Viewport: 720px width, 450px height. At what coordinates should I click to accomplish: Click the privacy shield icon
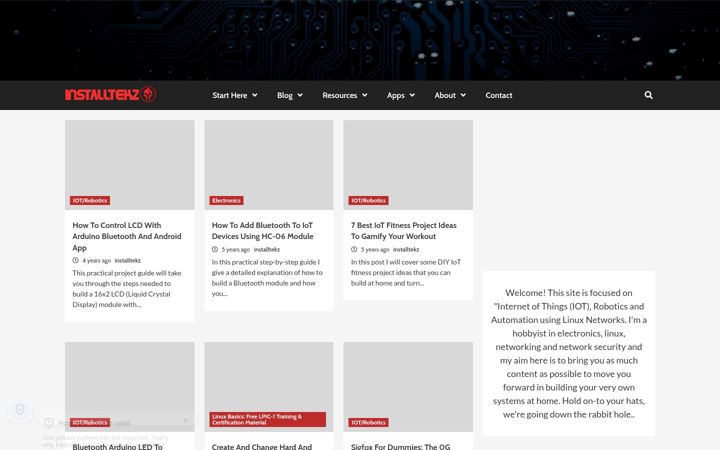tap(20, 409)
